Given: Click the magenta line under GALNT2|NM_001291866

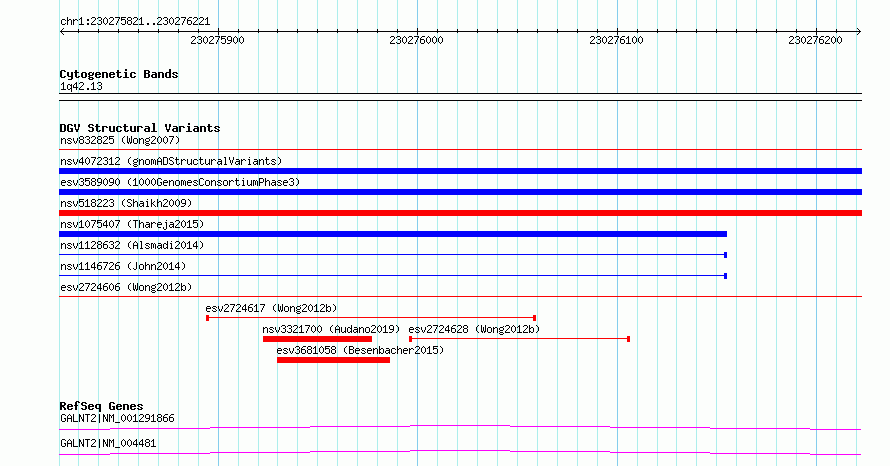Looking at the screenshot, I should (460, 427).
